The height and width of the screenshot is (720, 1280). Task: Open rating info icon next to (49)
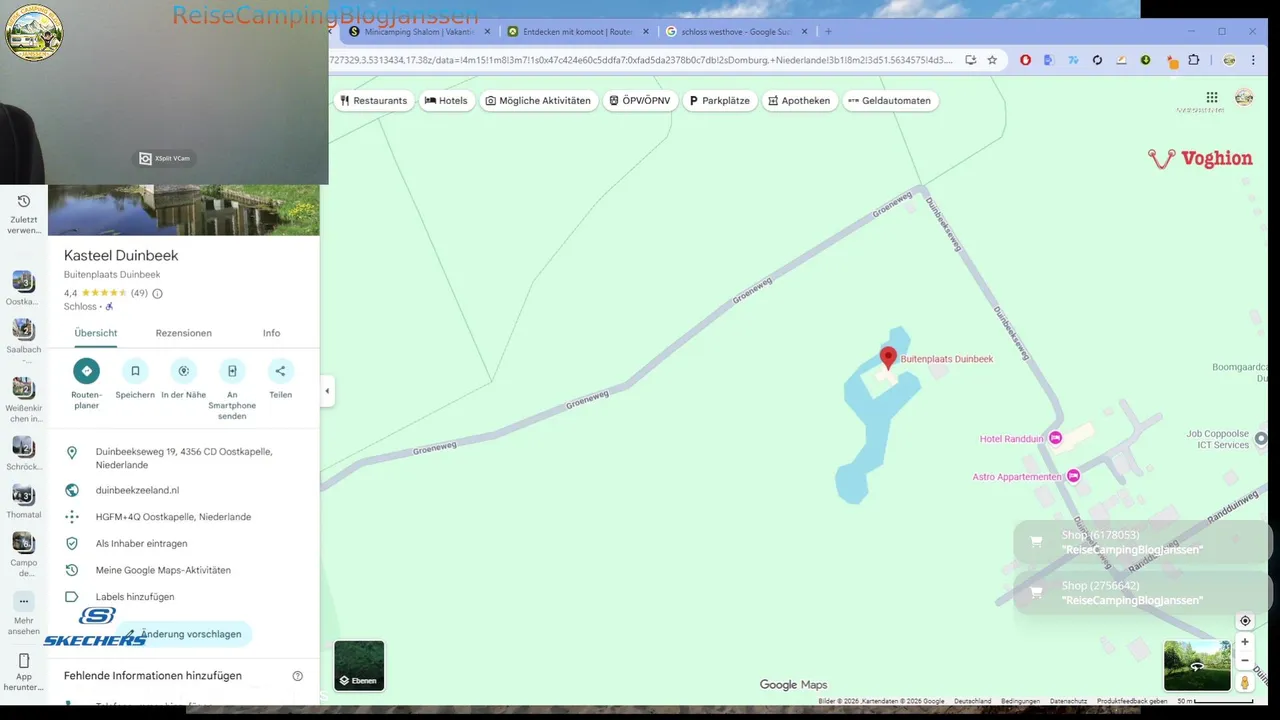pyautogui.click(x=157, y=293)
